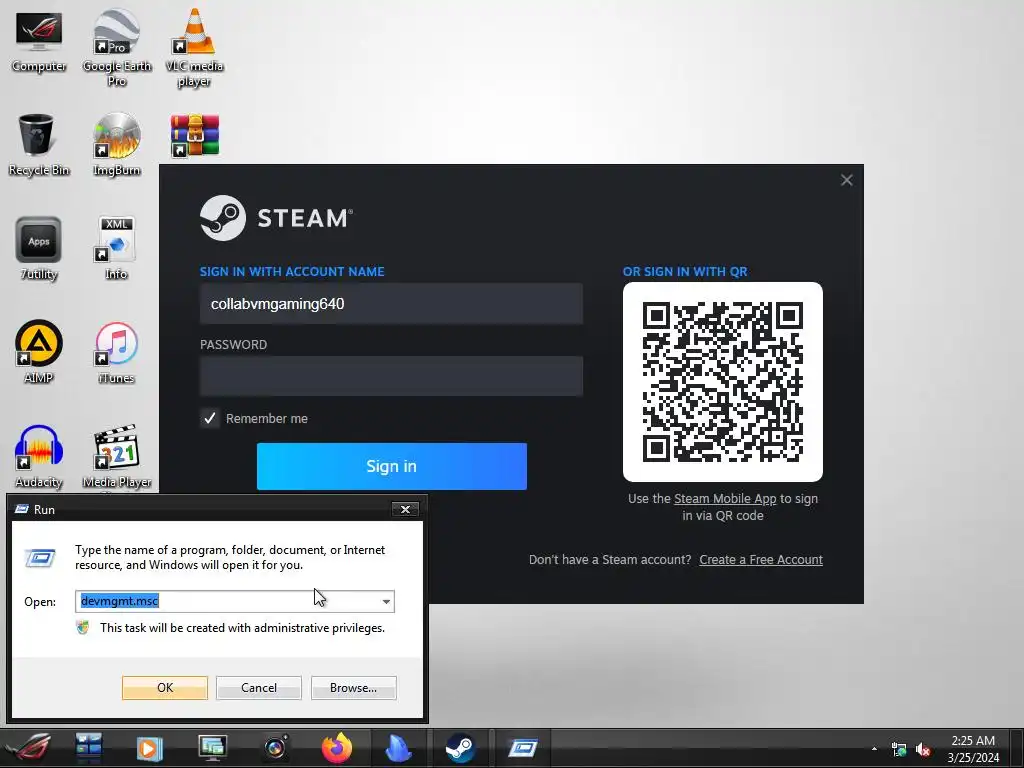Switch to Steam on the taskbar
The image size is (1024, 768).
460,748
